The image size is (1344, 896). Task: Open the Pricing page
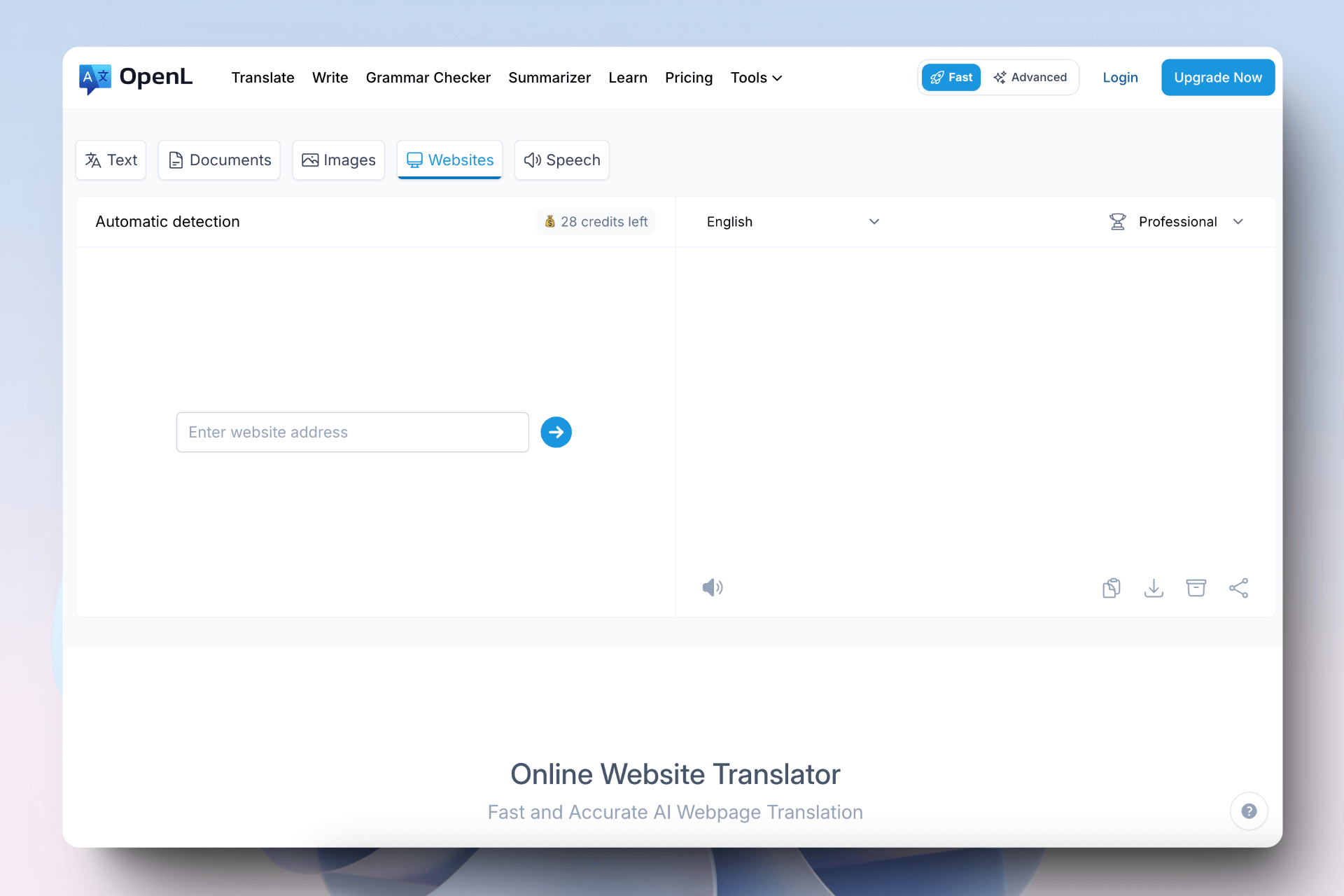pos(689,78)
